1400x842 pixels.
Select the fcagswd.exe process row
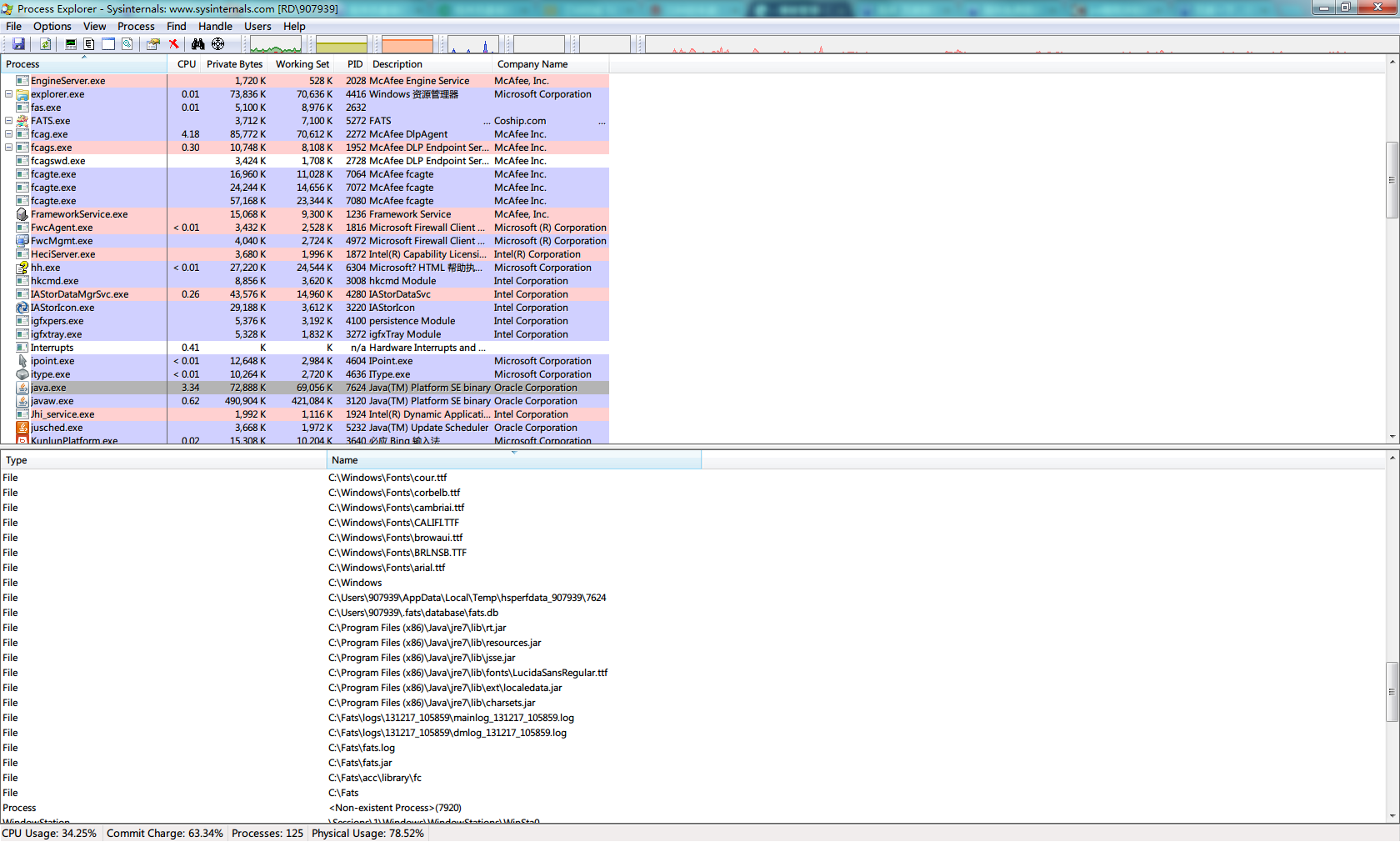pyautogui.click(x=304, y=161)
